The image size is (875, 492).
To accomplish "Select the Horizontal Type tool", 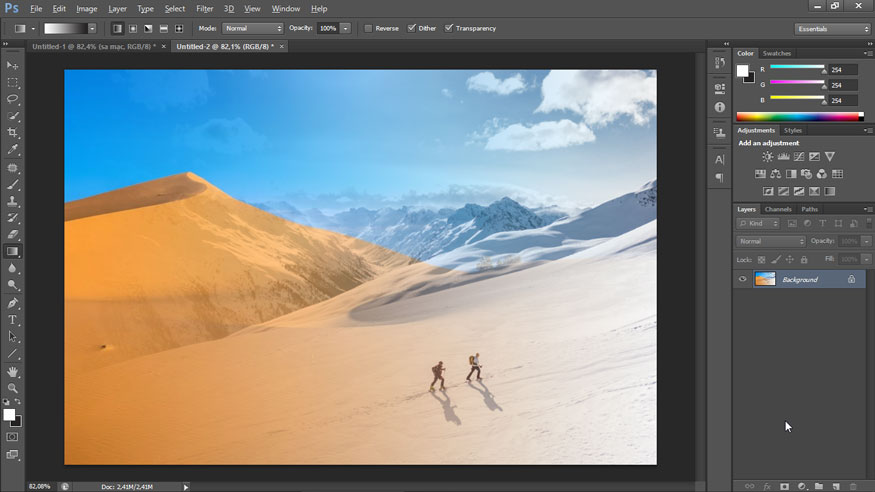I will pos(13,320).
